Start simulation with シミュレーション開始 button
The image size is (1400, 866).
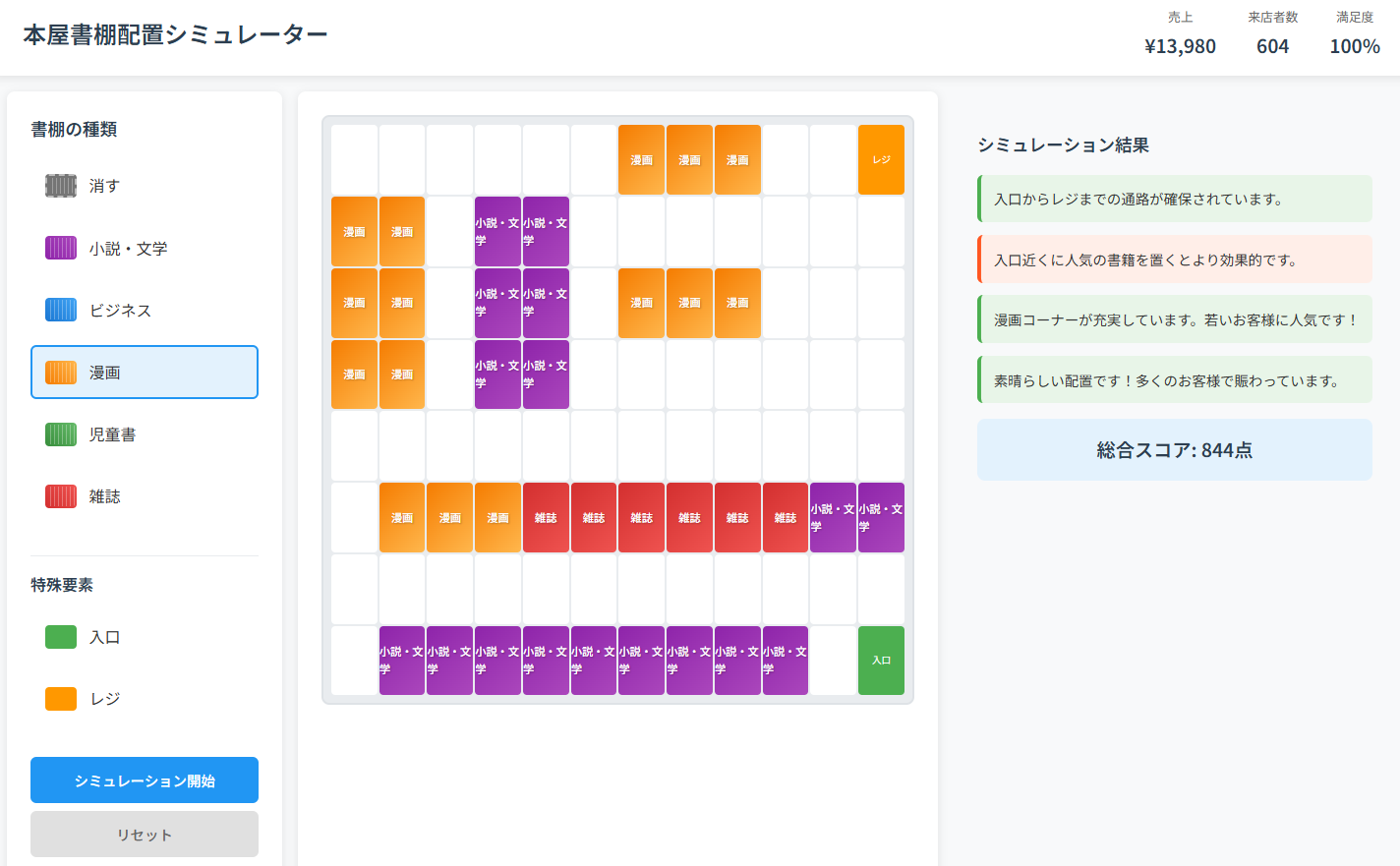(x=145, y=780)
